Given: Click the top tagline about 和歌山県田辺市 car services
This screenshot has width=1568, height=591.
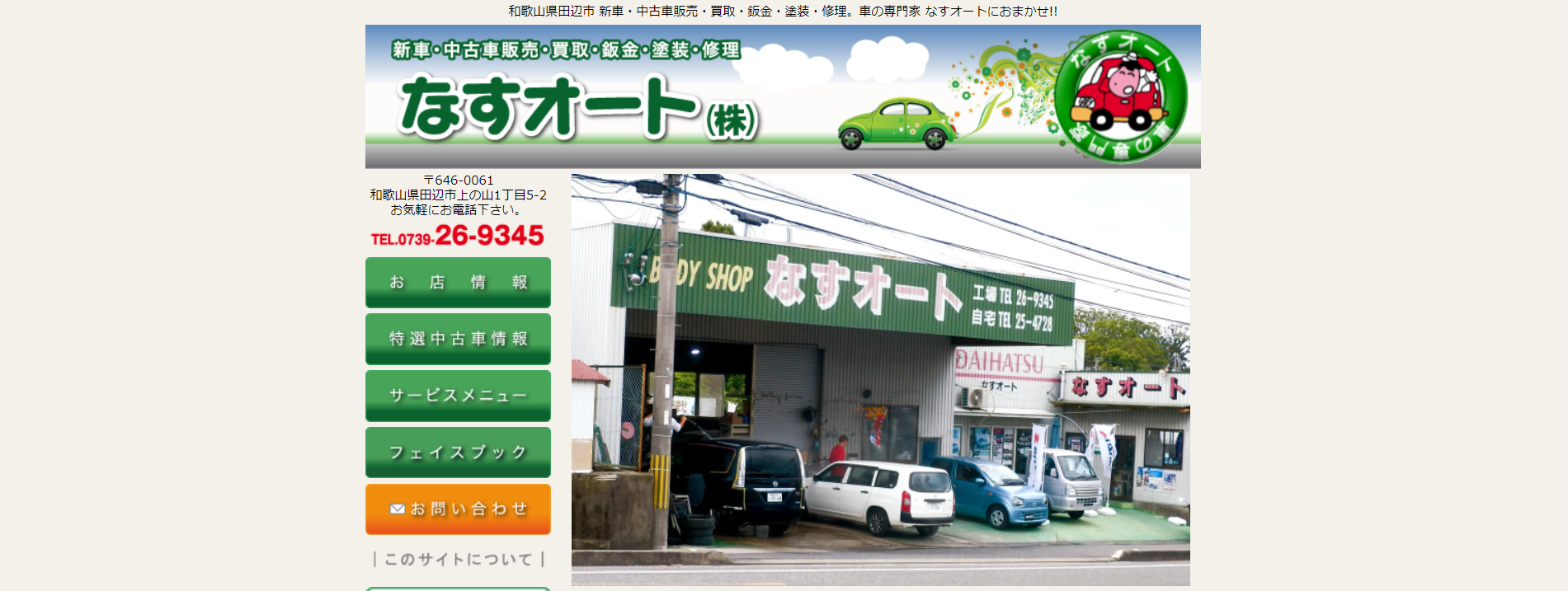Looking at the screenshot, I should coord(783,12).
